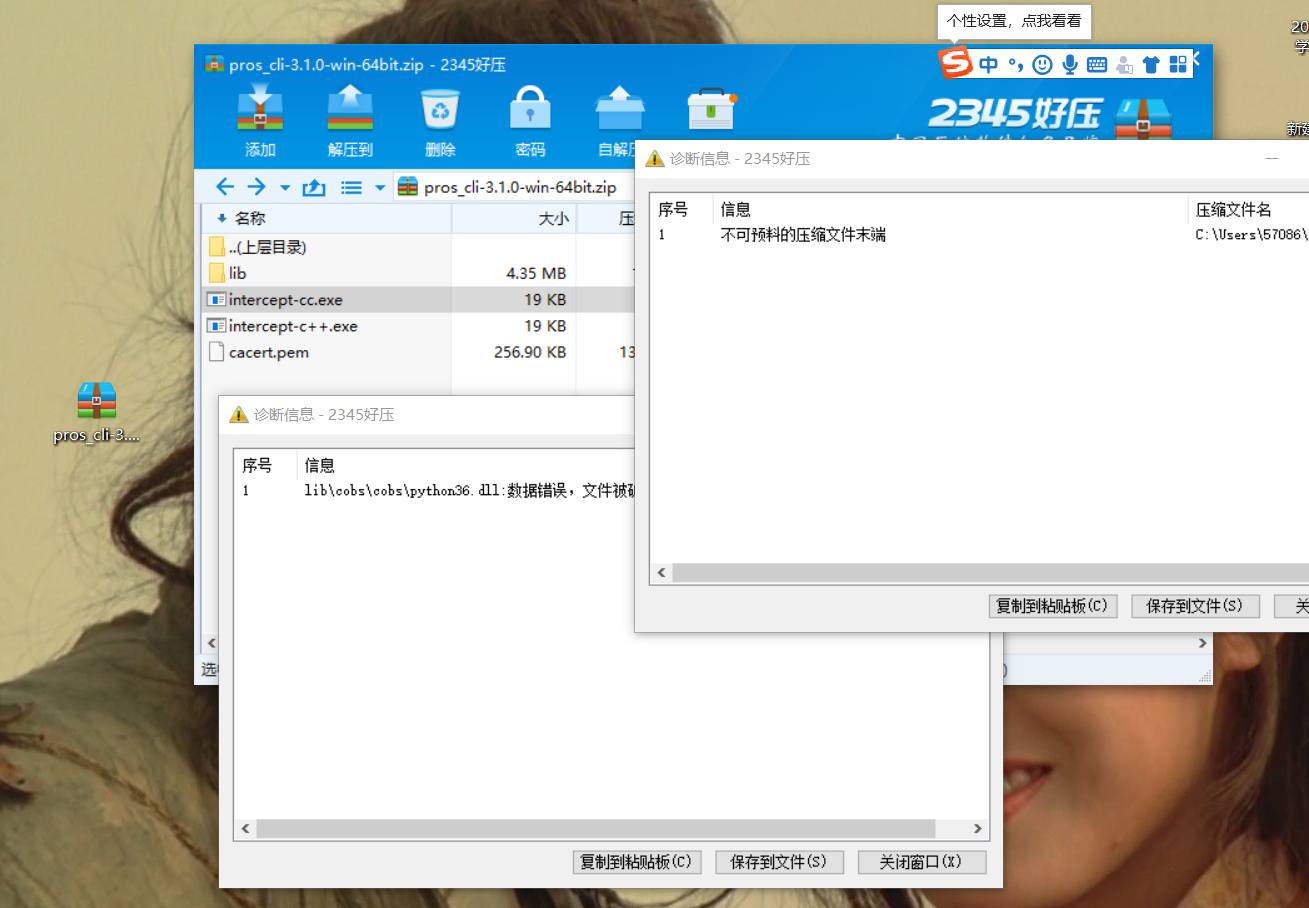Click horizontal scrollbar in front diagnostic dialog
The width and height of the screenshot is (1309, 908).
point(990,573)
